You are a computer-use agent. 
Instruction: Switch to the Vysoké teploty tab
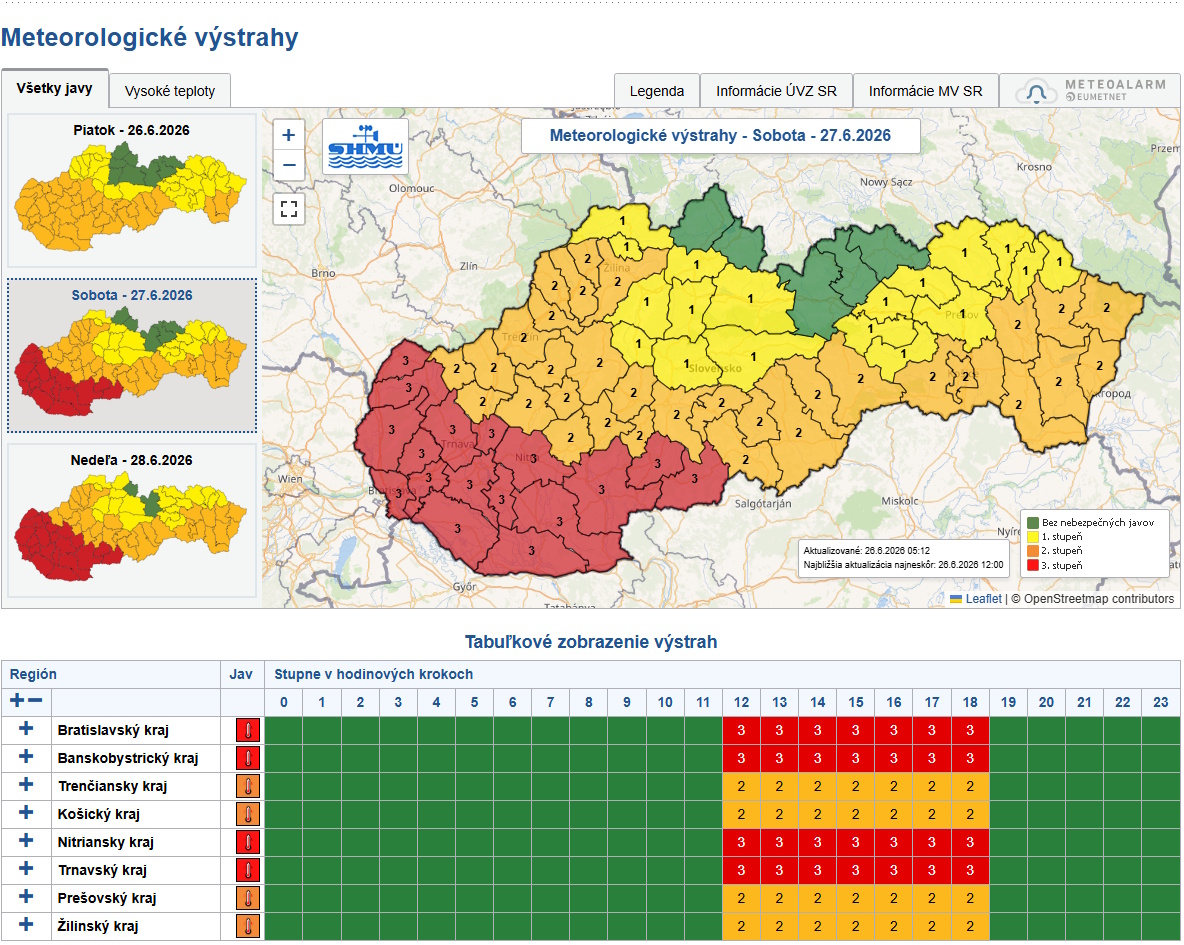(x=170, y=91)
